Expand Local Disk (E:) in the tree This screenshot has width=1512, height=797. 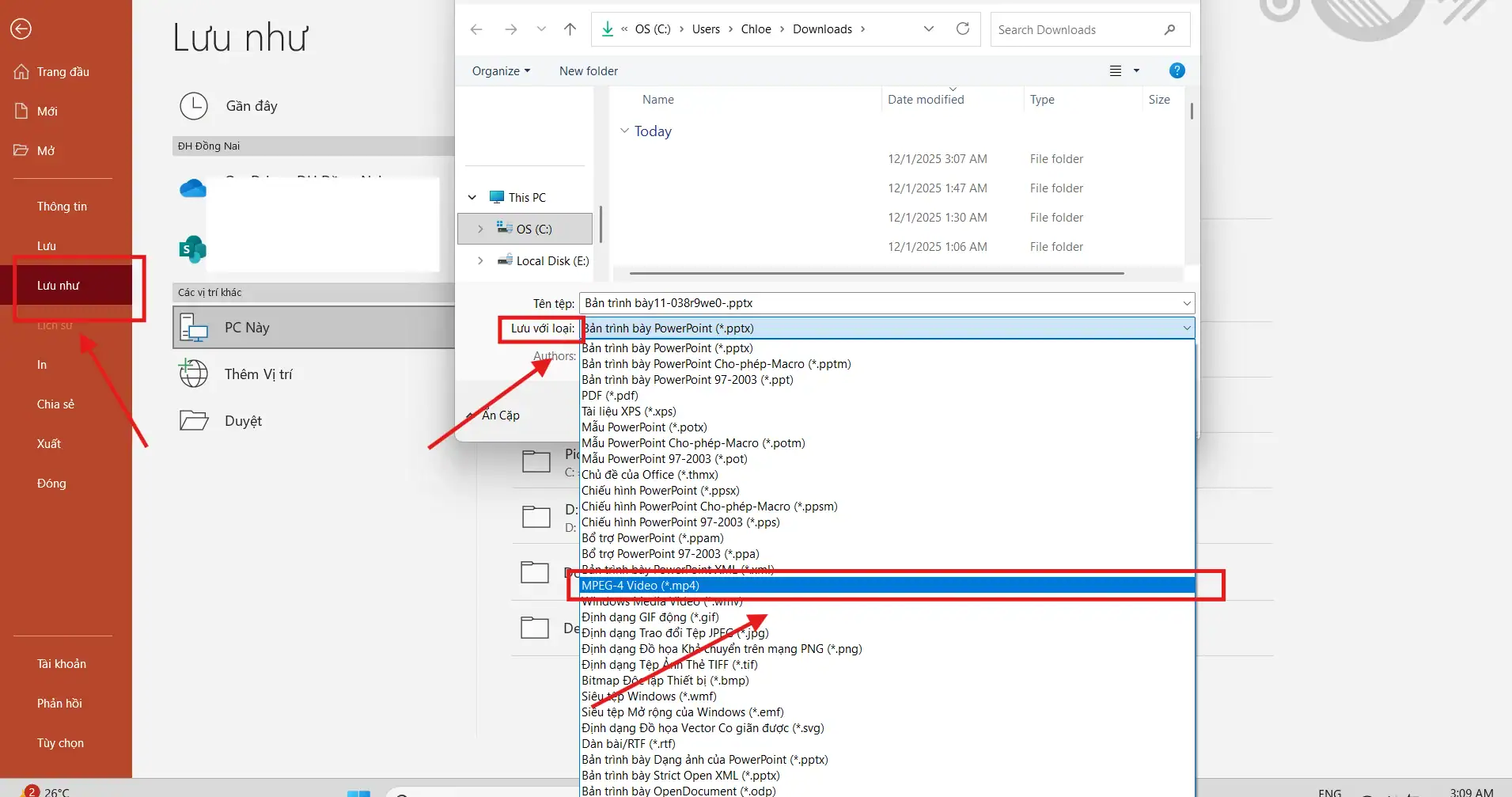pyautogui.click(x=479, y=260)
